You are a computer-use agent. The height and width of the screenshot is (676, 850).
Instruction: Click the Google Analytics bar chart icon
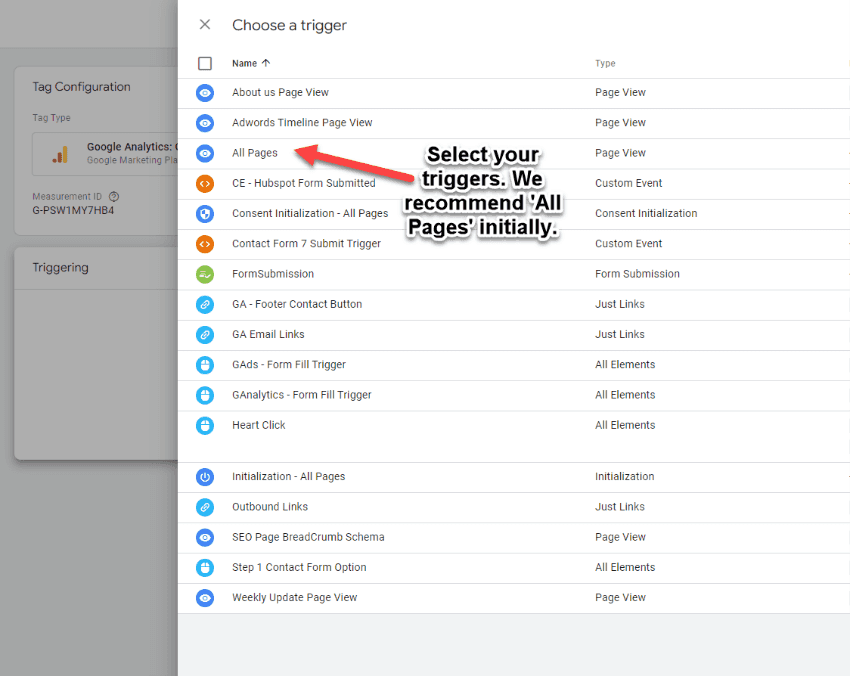61,154
